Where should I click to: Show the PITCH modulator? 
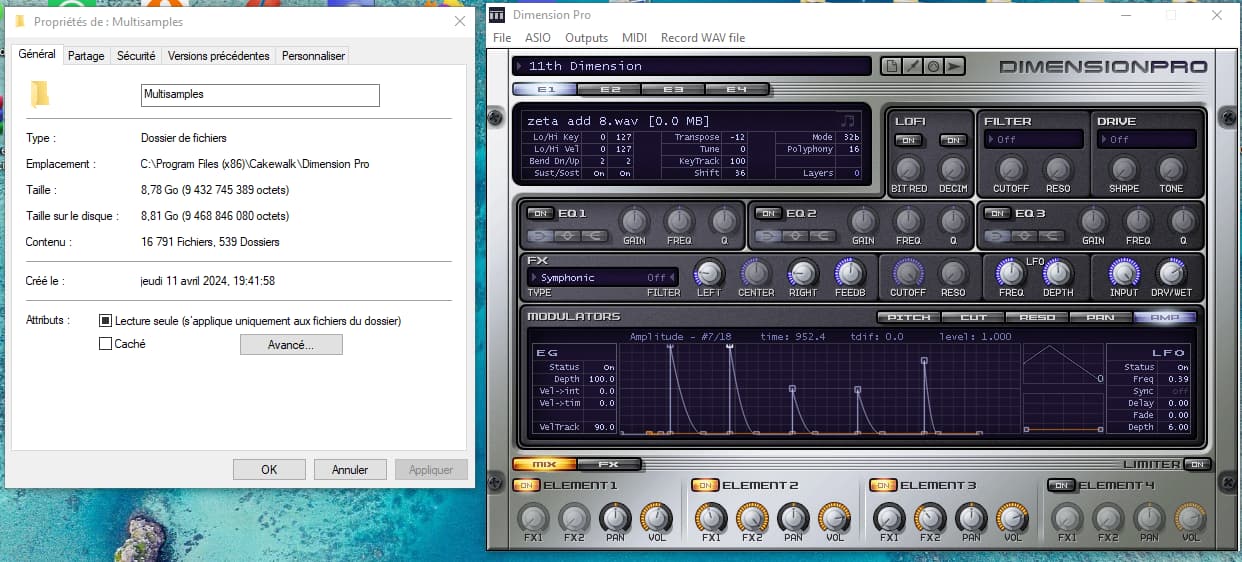click(x=909, y=317)
